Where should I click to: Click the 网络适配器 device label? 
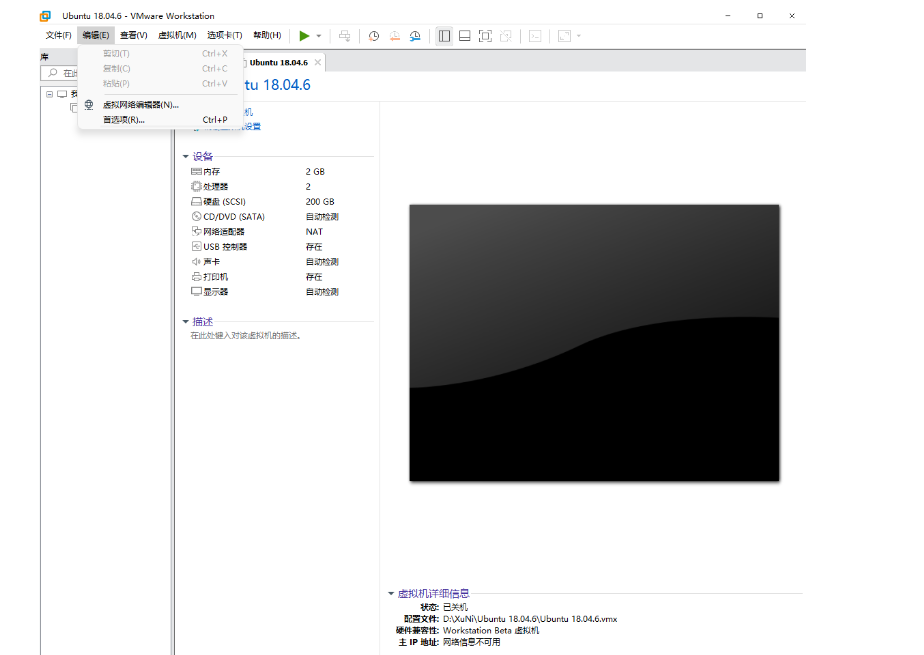(x=224, y=231)
